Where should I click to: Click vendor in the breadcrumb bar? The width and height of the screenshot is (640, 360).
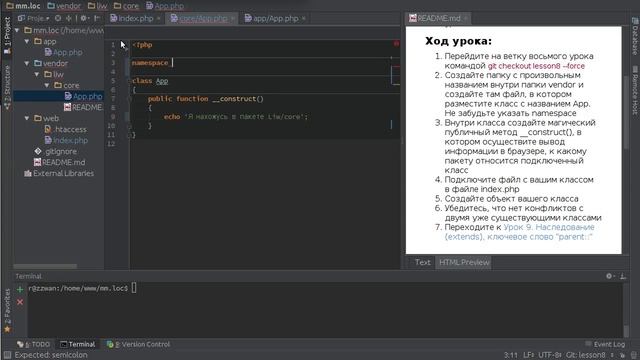pyautogui.click(x=64, y=6)
